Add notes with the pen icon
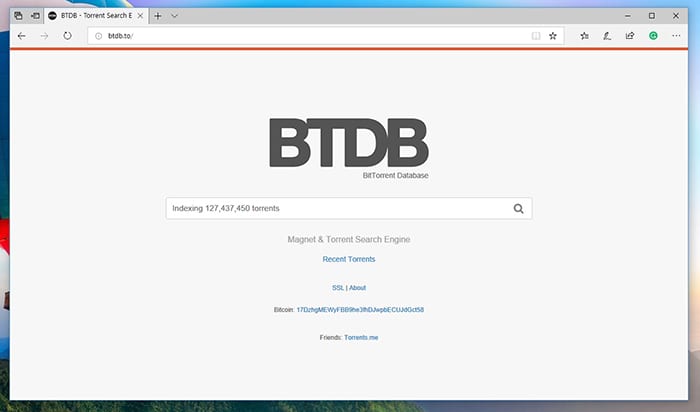 point(607,36)
